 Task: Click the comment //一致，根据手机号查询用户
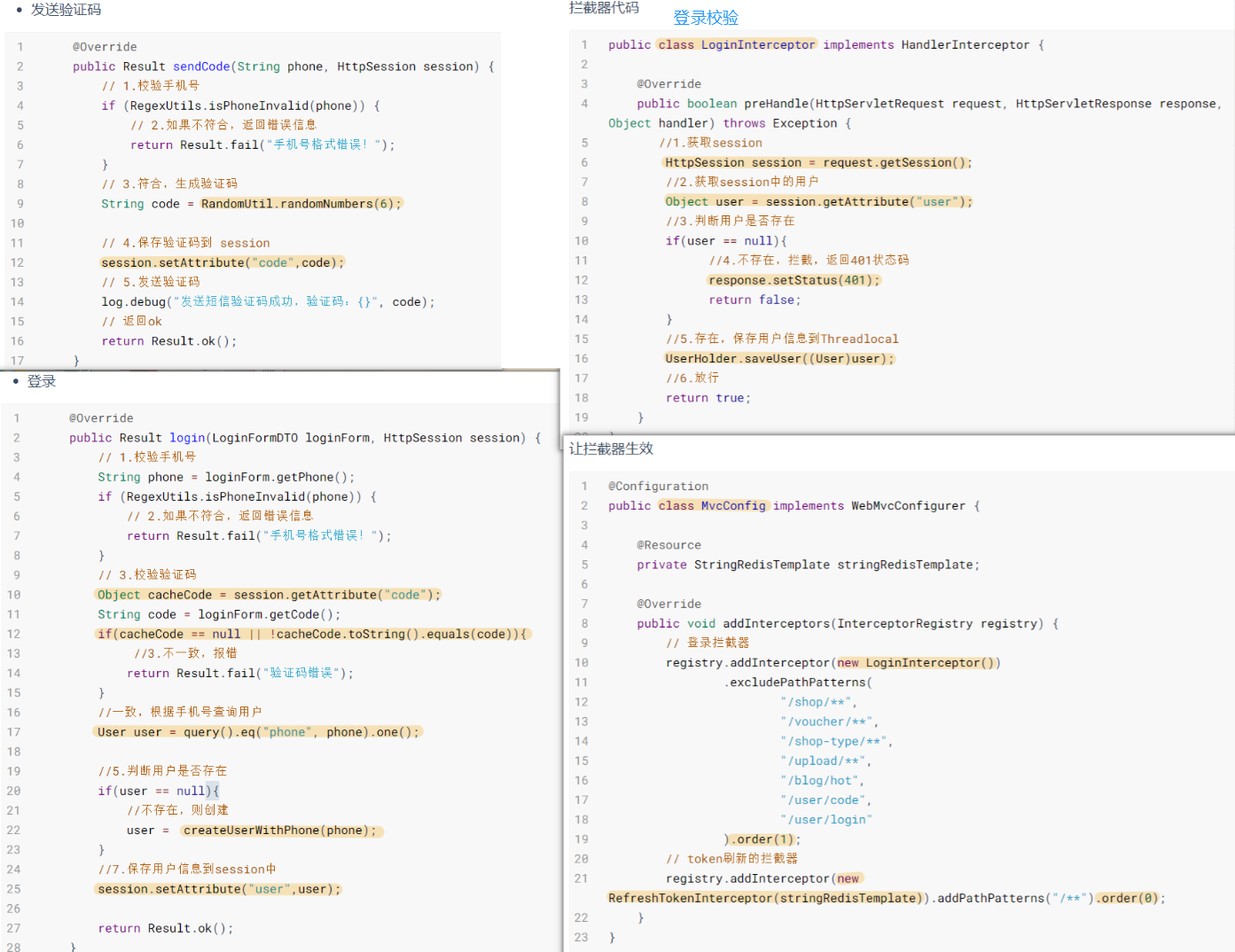click(x=180, y=712)
